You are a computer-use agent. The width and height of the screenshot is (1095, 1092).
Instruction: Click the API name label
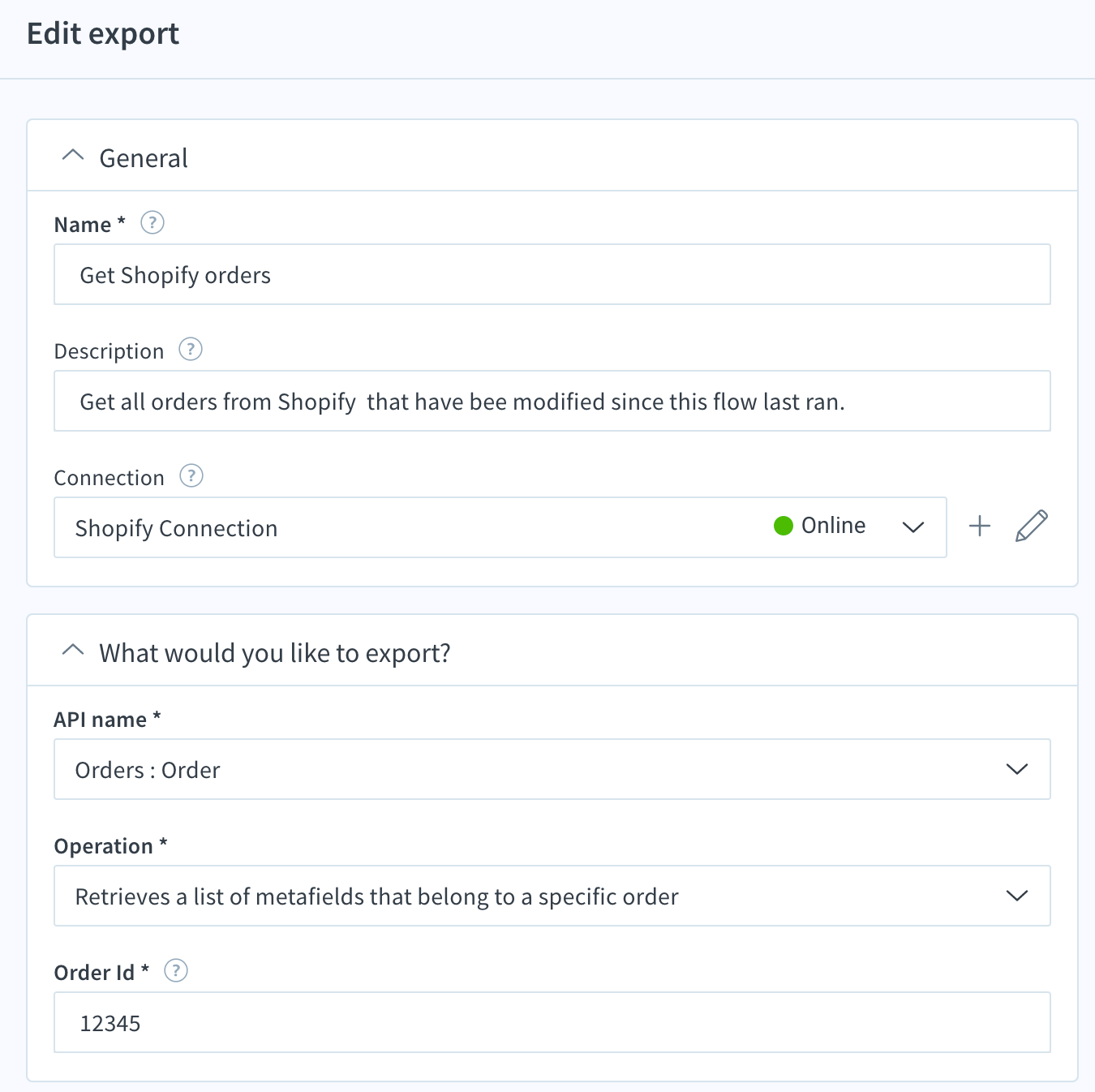(107, 720)
